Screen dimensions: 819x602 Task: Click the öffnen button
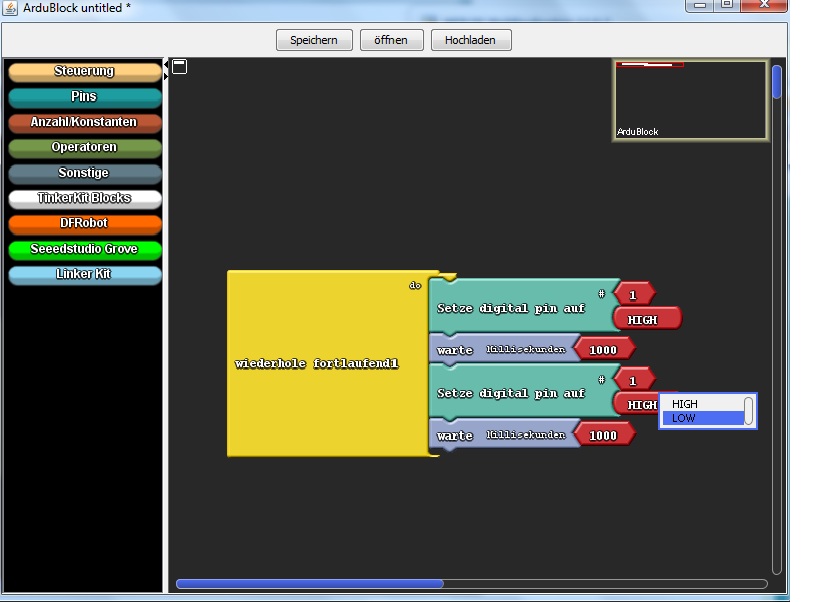(x=391, y=40)
